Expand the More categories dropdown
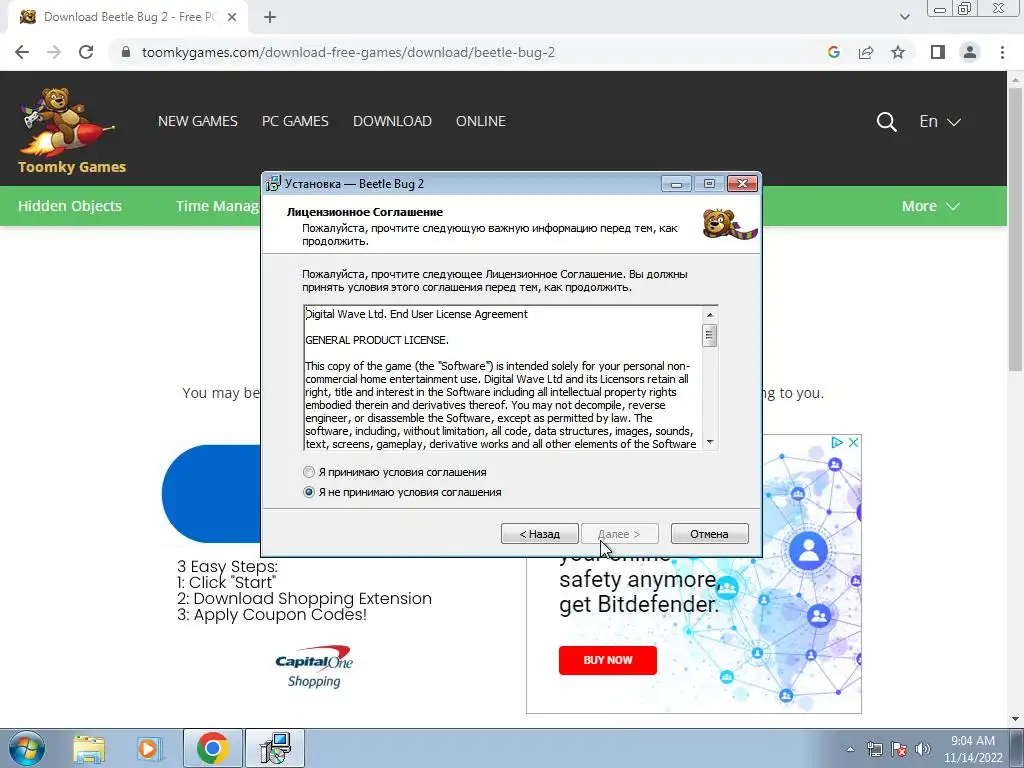This screenshot has height=768, width=1024. tap(931, 206)
